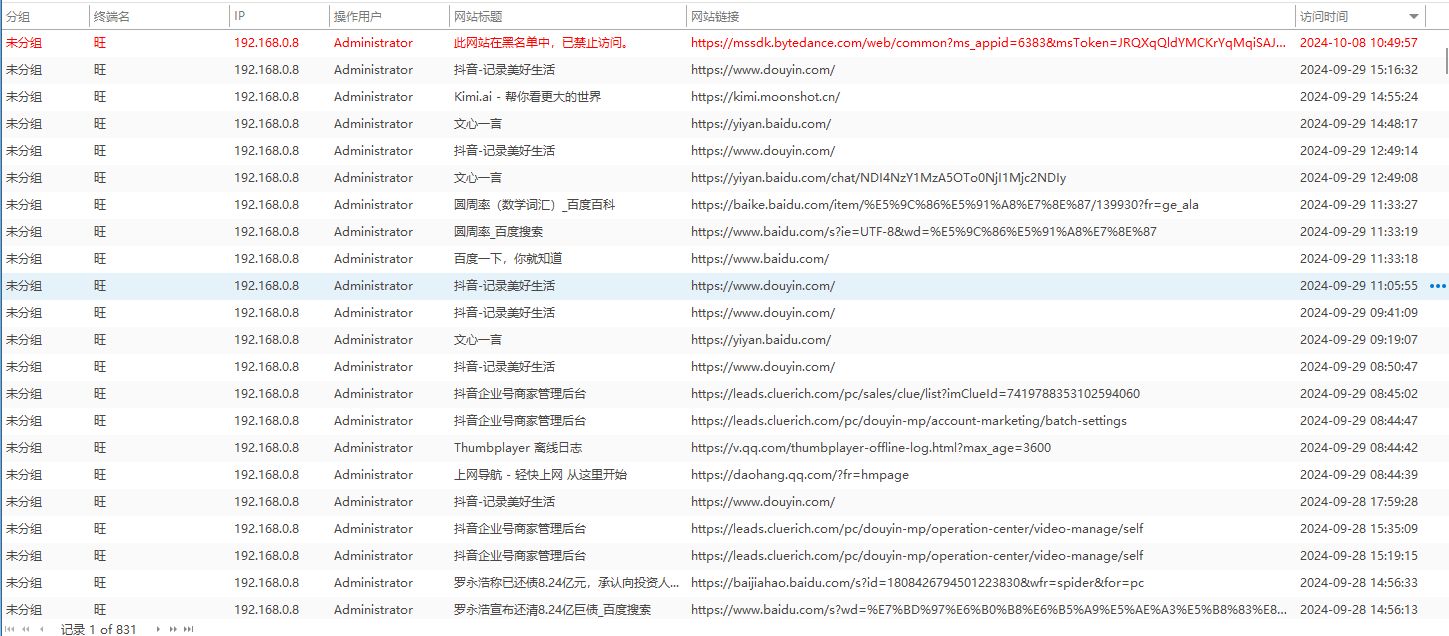The image size is (1449, 636).
Task: Select the timestamp 2024-09-29 12:49:14
Action: pyautogui.click(x=1358, y=151)
